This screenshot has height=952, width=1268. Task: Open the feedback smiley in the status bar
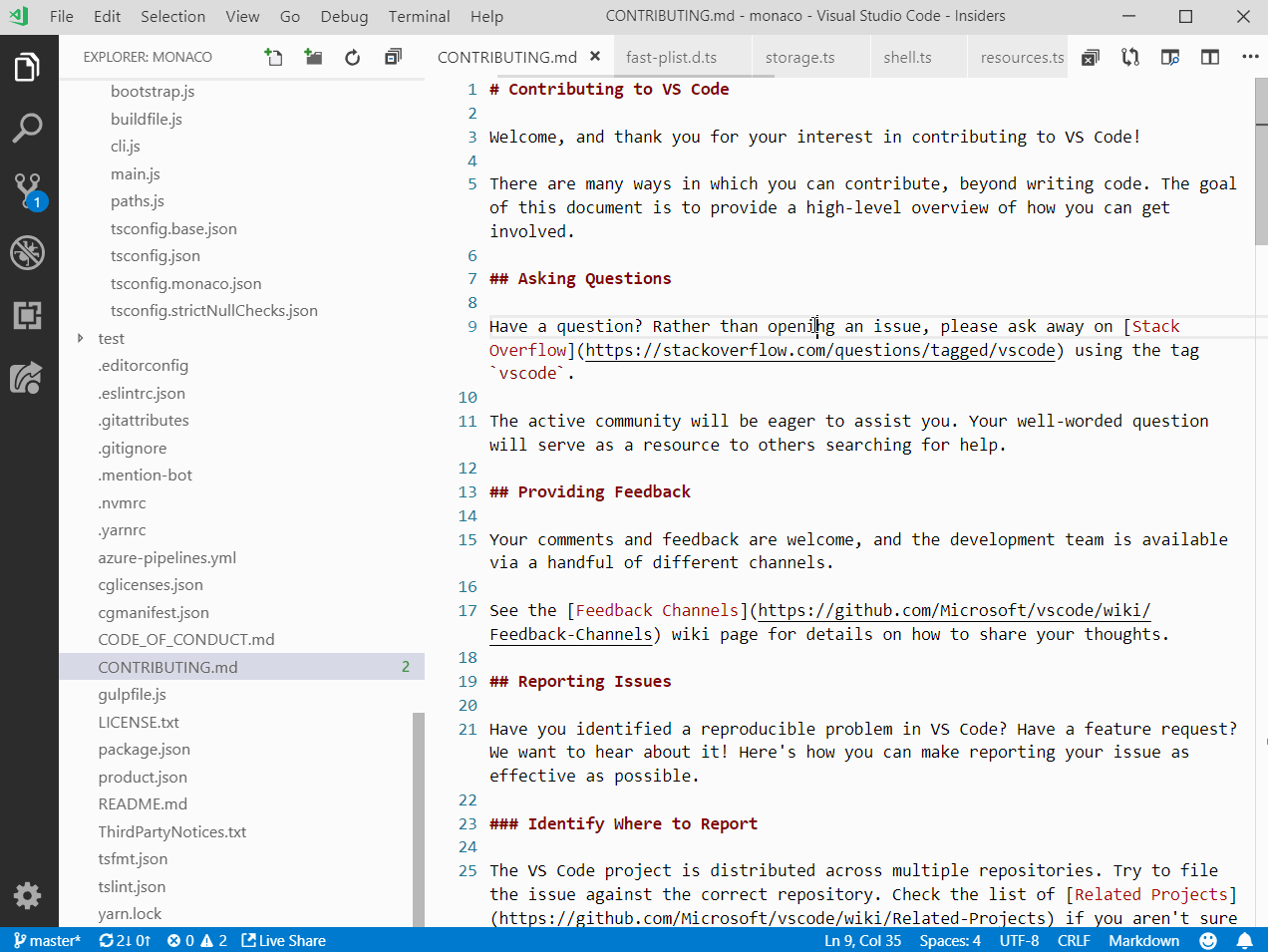(x=1207, y=940)
